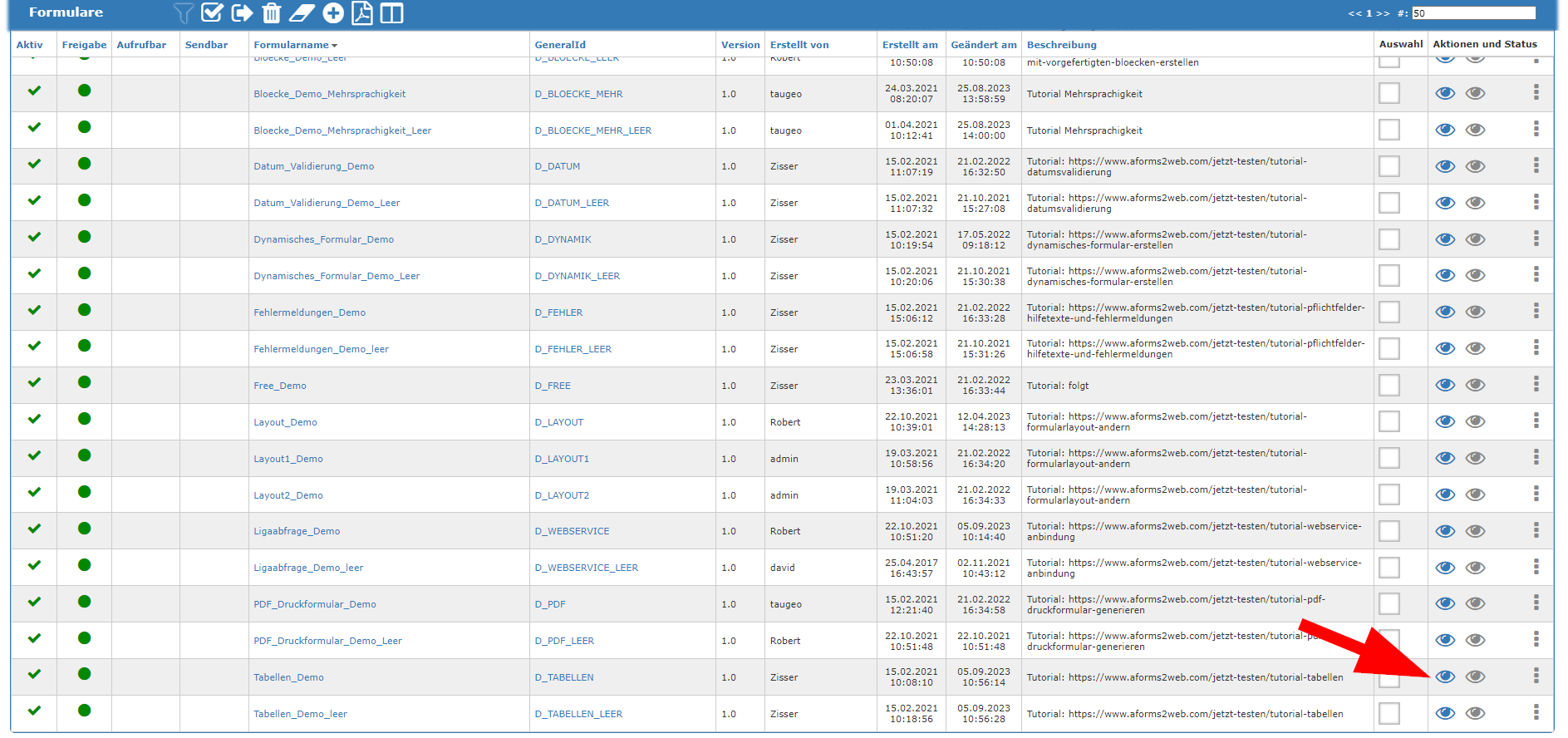Image resolution: width=1568 pixels, height=738 pixels.
Task: Sort by Aktiv column header
Action: pos(30,45)
